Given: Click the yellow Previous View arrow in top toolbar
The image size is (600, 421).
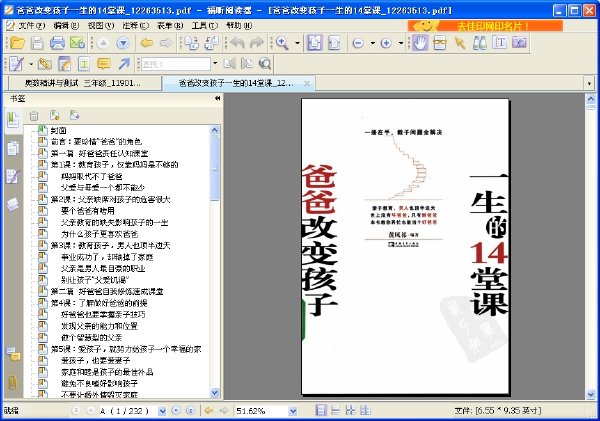Looking at the screenshot, I should point(147,43).
